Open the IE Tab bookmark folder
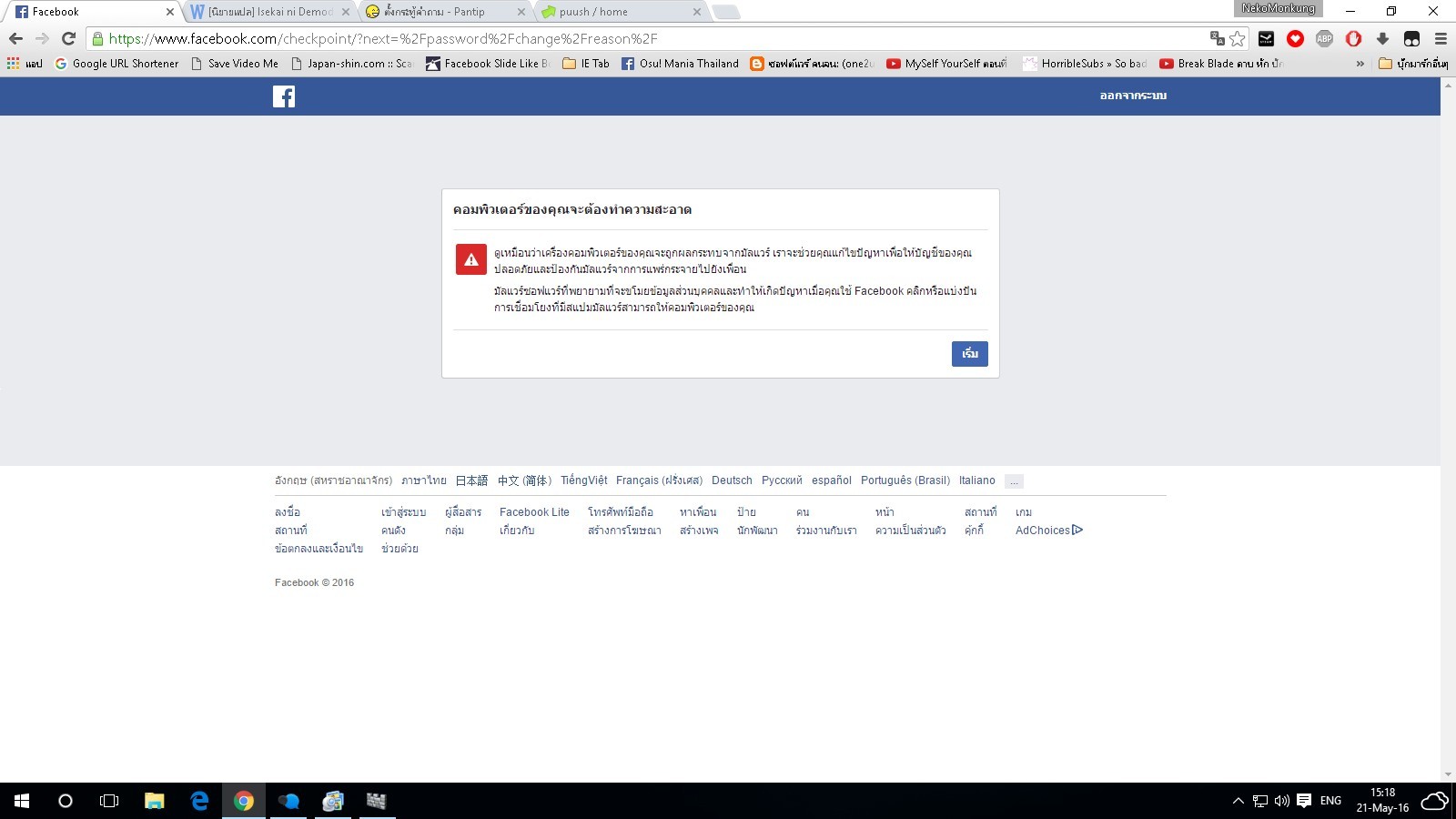Image resolution: width=1456 pixels, height=819 pixels. (586, 64)
